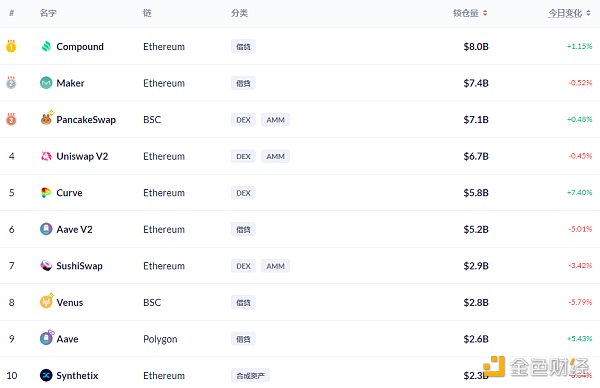Click the SushiSwap logo icon
Image resolution: width=600 pixels, height=388 pixels.
[x=46, y=265]
